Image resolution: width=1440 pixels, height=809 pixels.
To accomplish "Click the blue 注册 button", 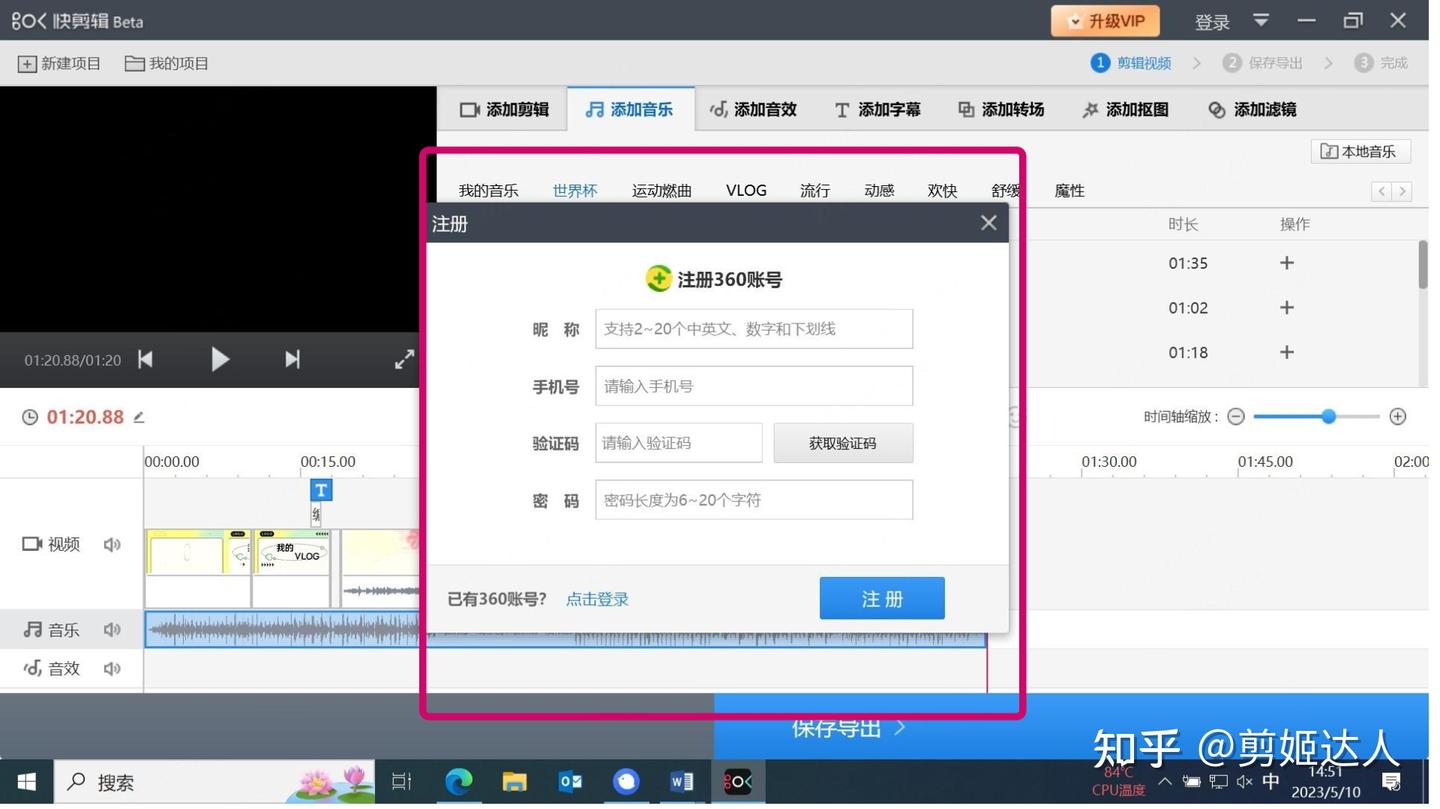I will 882,599.
